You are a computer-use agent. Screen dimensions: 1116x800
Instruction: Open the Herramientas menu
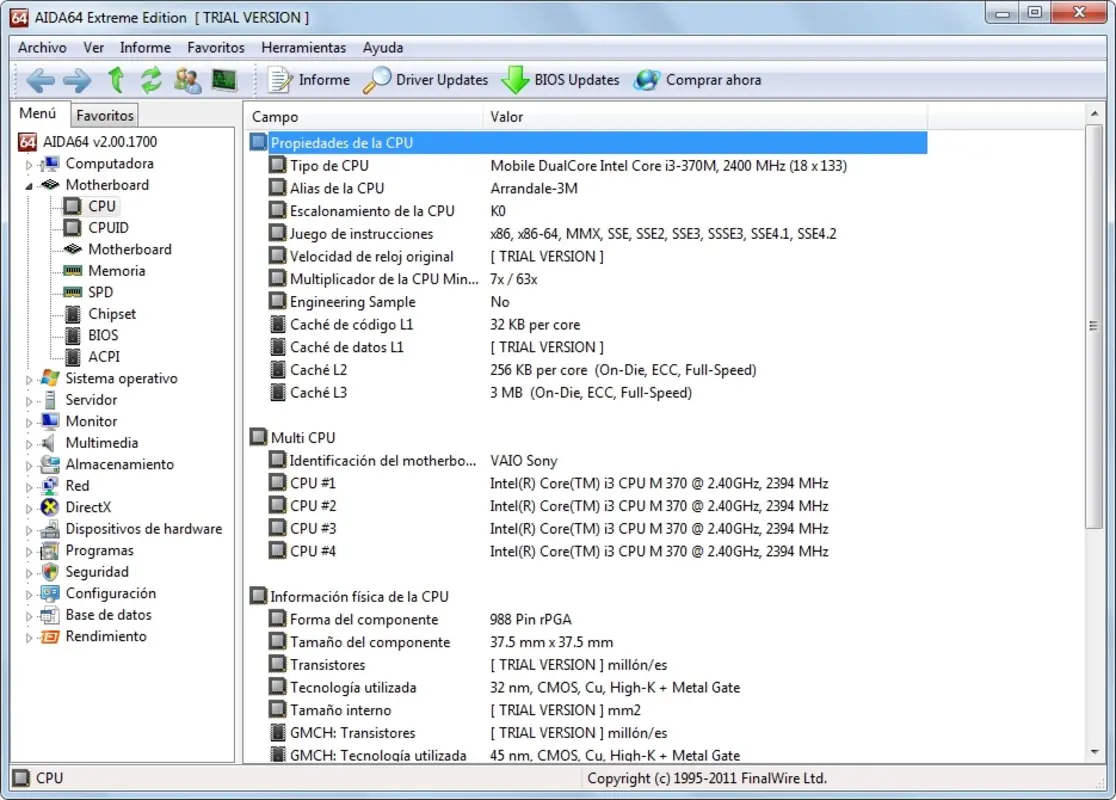(x=303, y=47)
